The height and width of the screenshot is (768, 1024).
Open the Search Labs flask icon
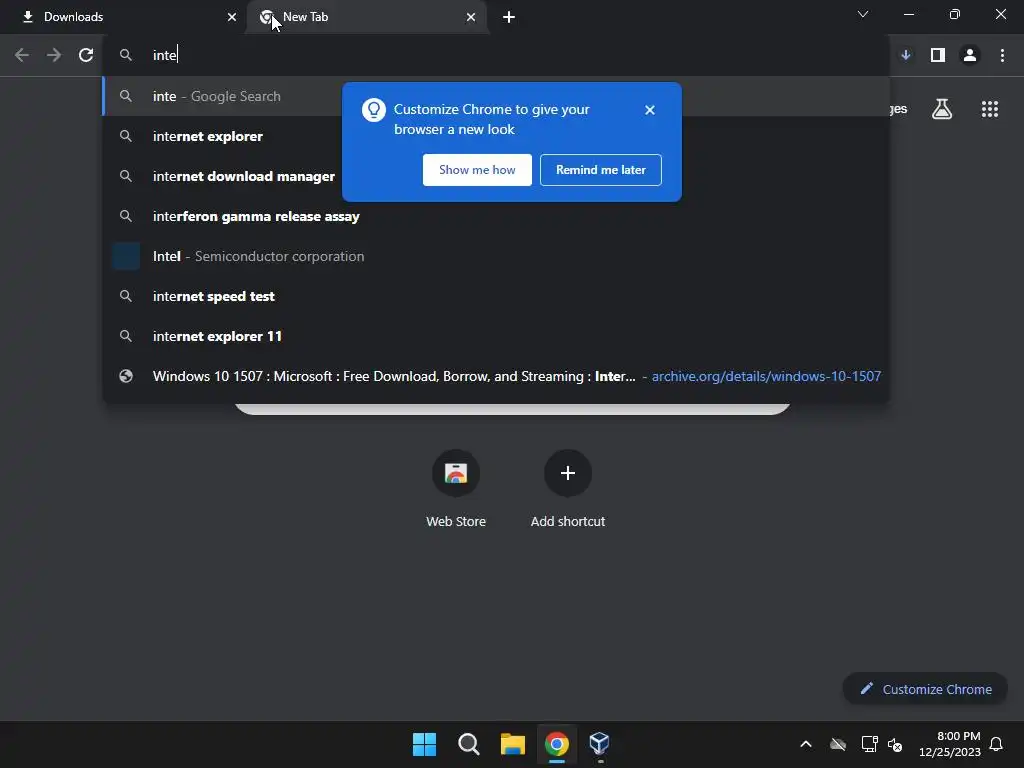[942, 109]
